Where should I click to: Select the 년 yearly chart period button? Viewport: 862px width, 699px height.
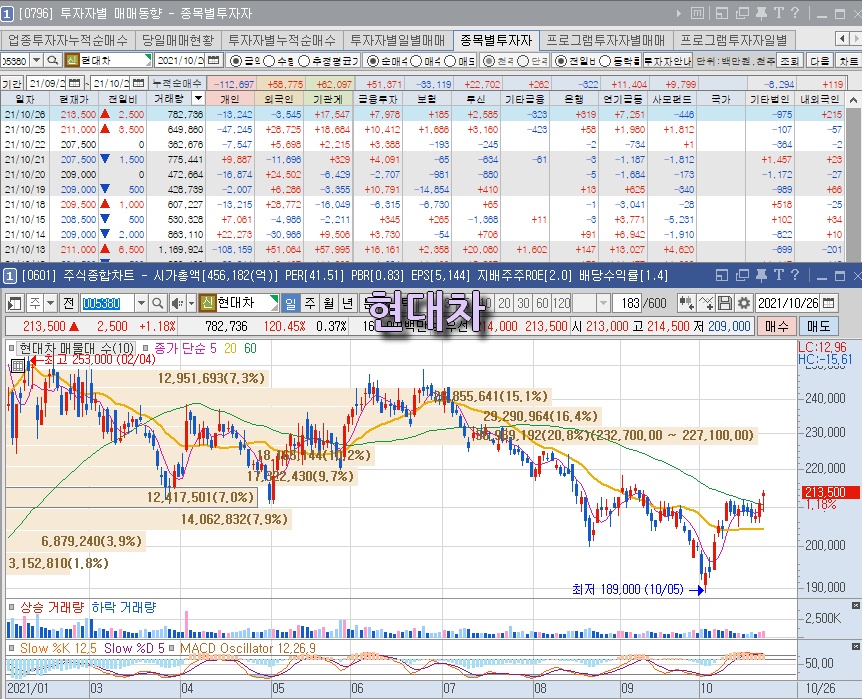(x=347, y=303)
